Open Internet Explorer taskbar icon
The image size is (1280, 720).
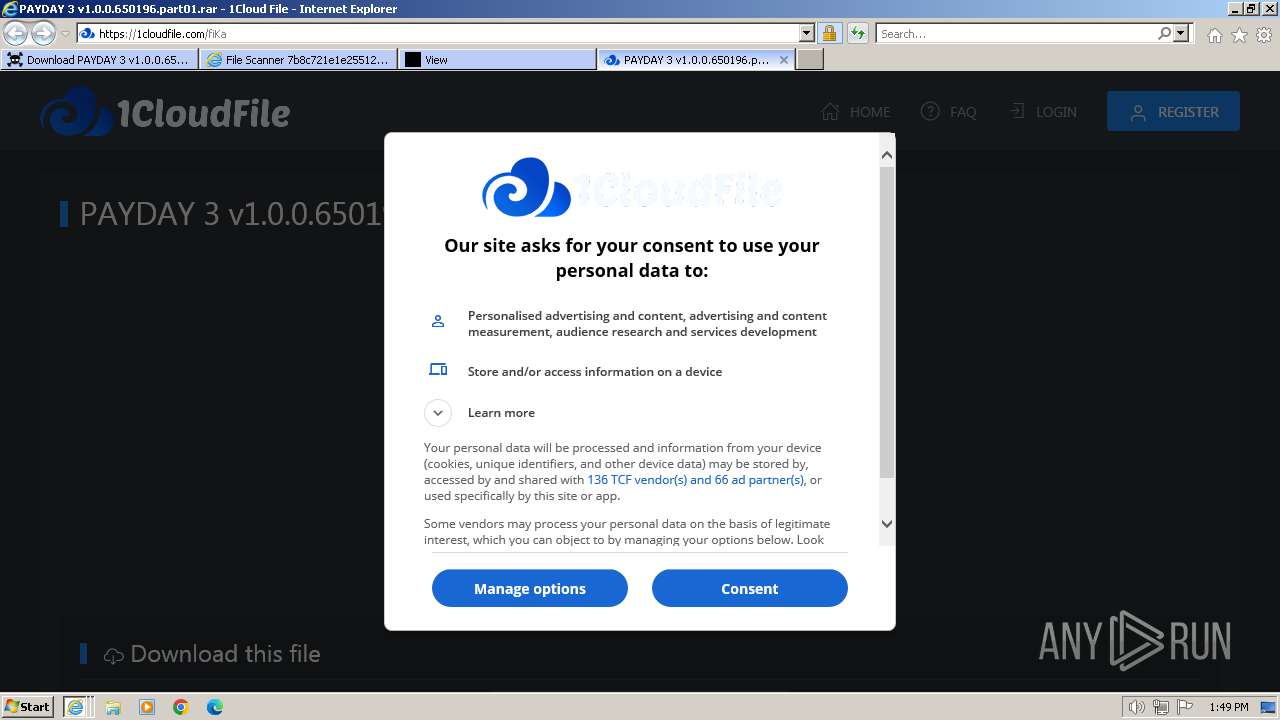[x=75, y=707]
